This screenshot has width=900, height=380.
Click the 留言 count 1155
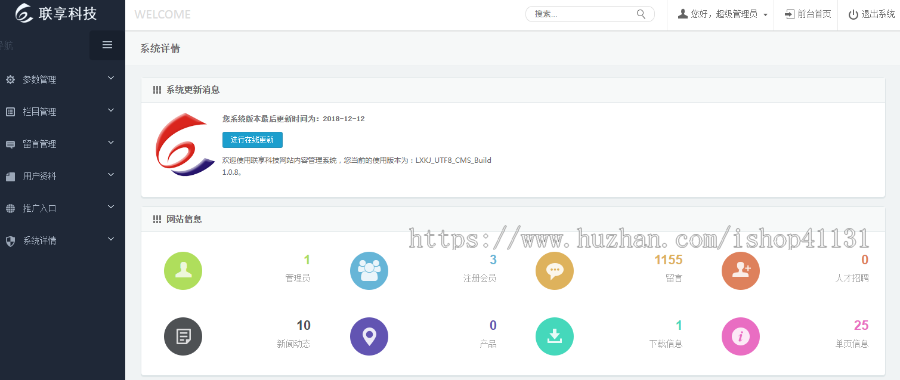click(x=668, y=259)
